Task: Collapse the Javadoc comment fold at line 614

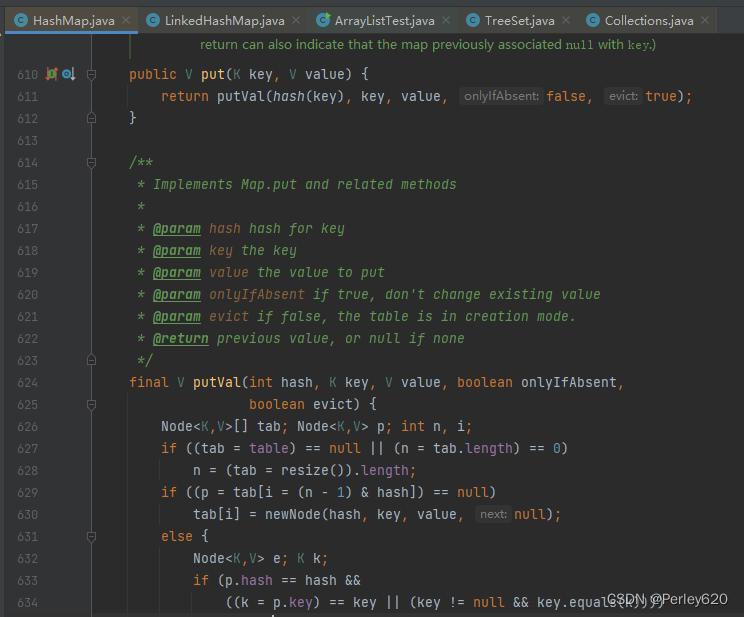Action: click(92, 163)
